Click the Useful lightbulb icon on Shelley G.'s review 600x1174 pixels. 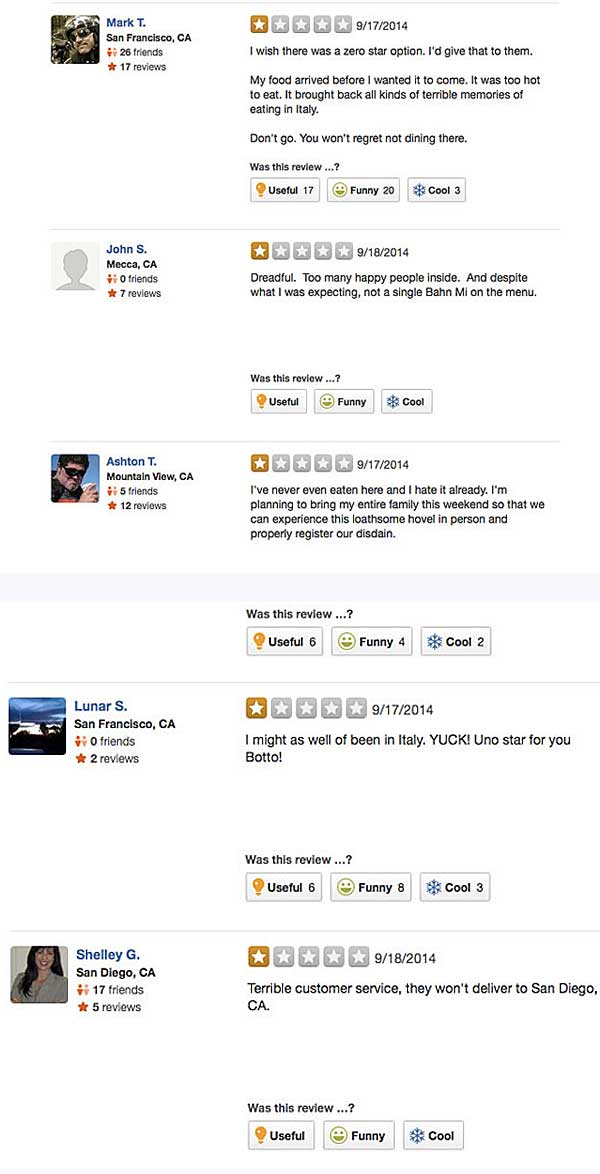[x=262, y=1135]
